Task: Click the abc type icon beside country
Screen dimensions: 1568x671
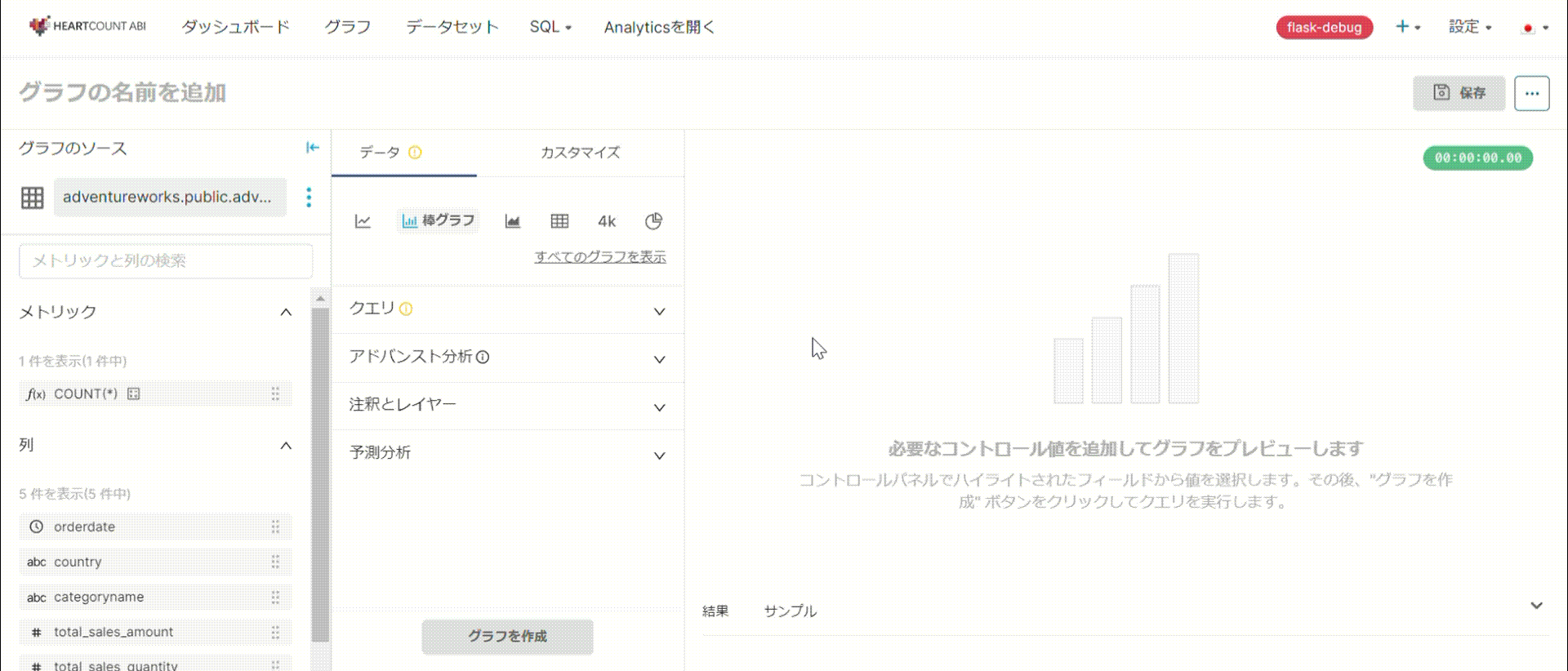Action: point(36,562)
